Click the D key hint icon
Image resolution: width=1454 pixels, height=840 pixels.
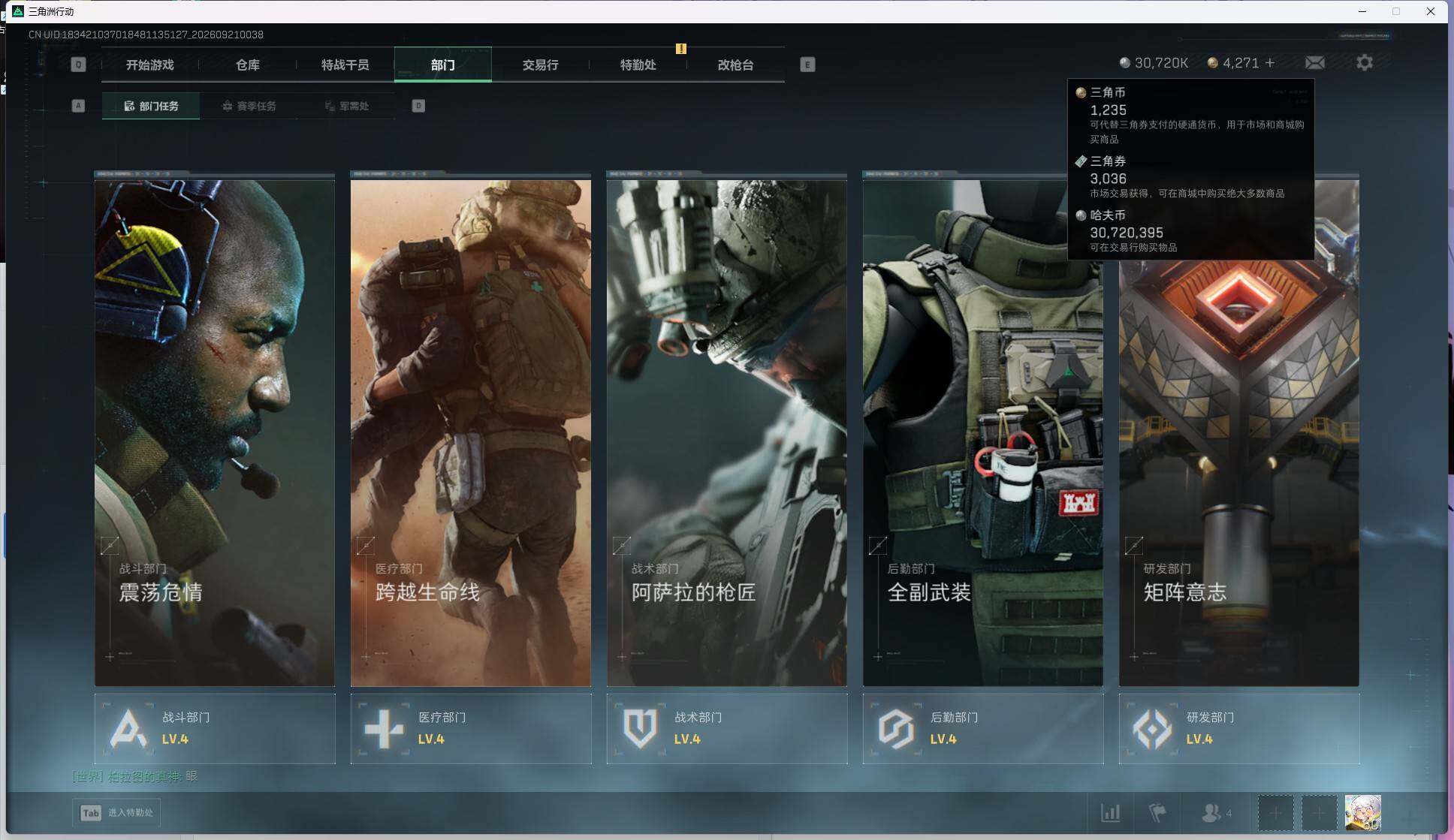point(418,106)
